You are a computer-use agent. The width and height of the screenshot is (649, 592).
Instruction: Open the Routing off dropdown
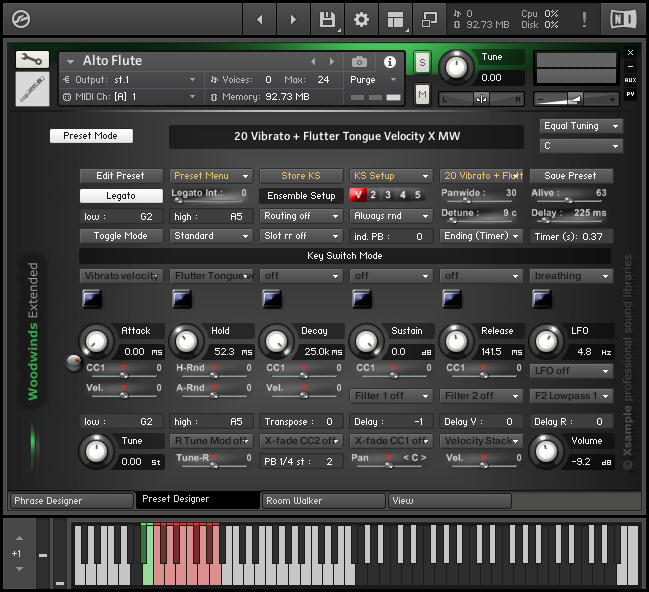pyautogui.click(x=301, y=216)
